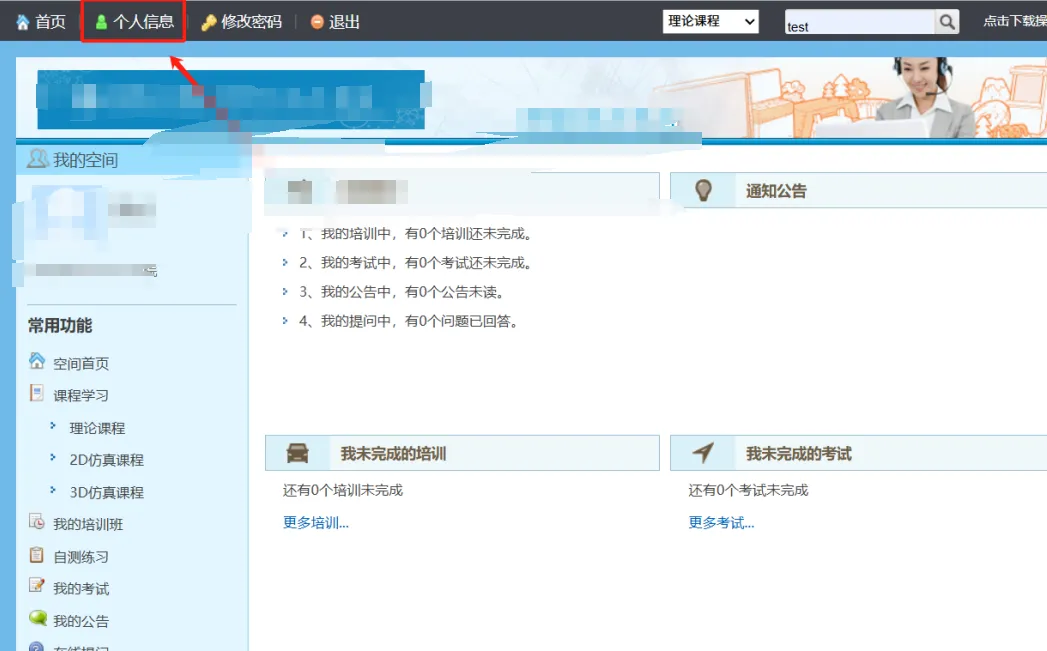Click 首页 text in top navigation
Image resolution: width=1047 pixels, height=651 pixels.
[x=50, y=22]
